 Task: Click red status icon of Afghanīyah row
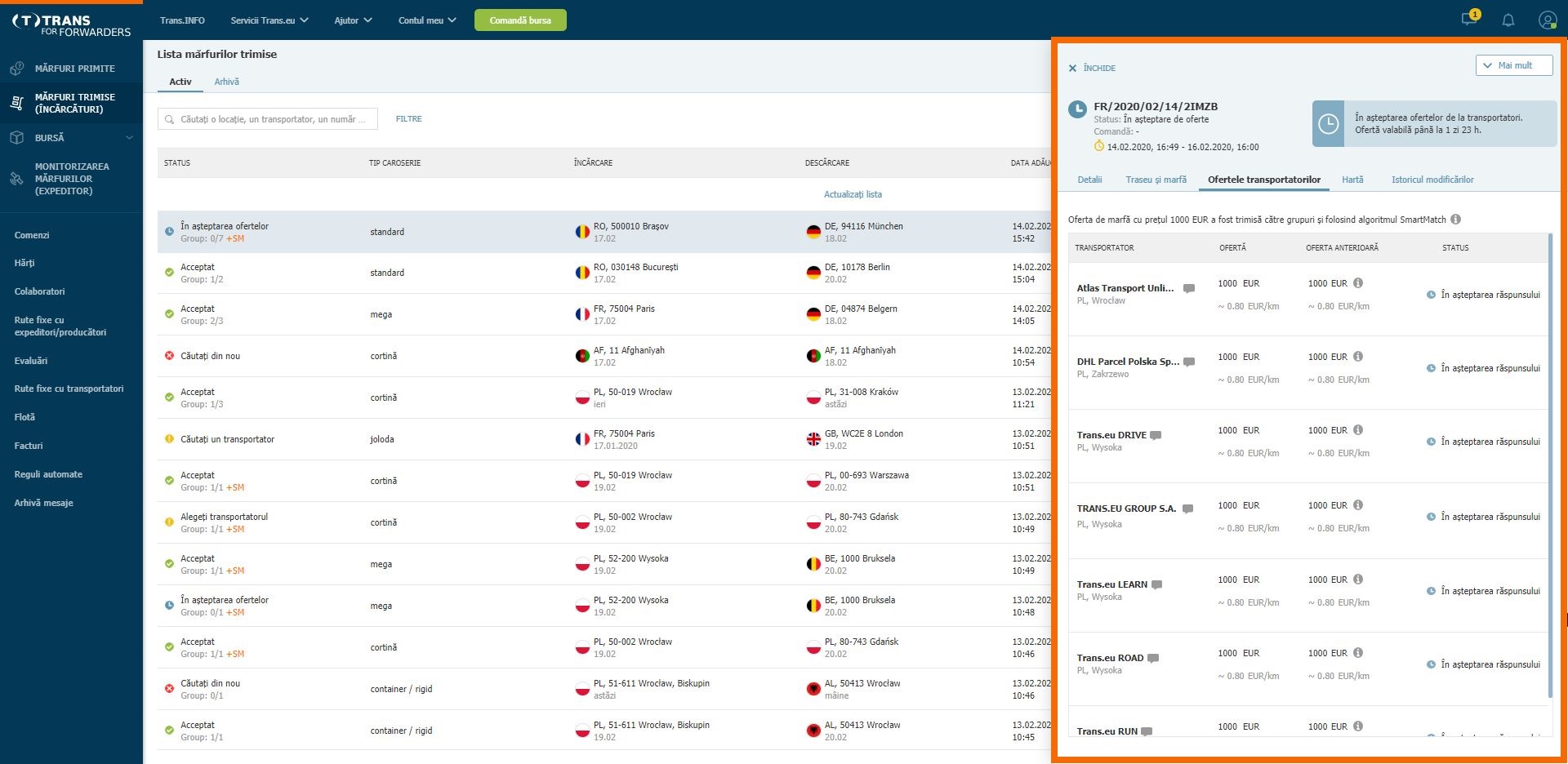tap(169, 356)
